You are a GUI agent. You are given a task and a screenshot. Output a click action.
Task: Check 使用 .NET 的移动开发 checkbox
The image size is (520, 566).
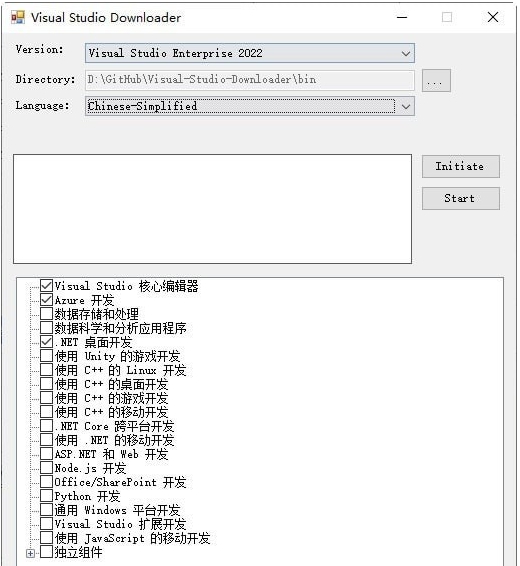[47, 440]
